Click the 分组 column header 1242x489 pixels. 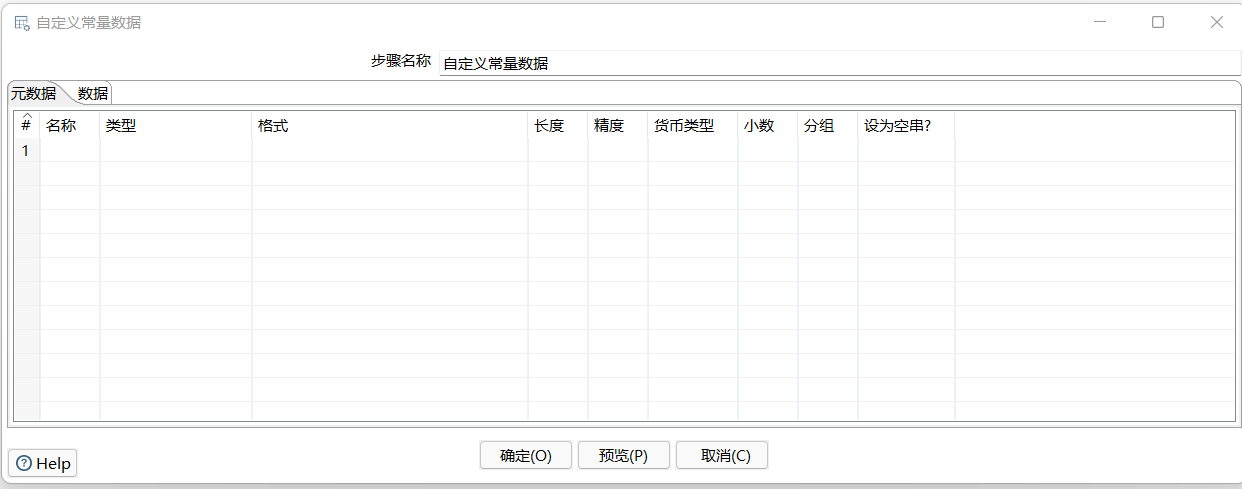[828, 126]
